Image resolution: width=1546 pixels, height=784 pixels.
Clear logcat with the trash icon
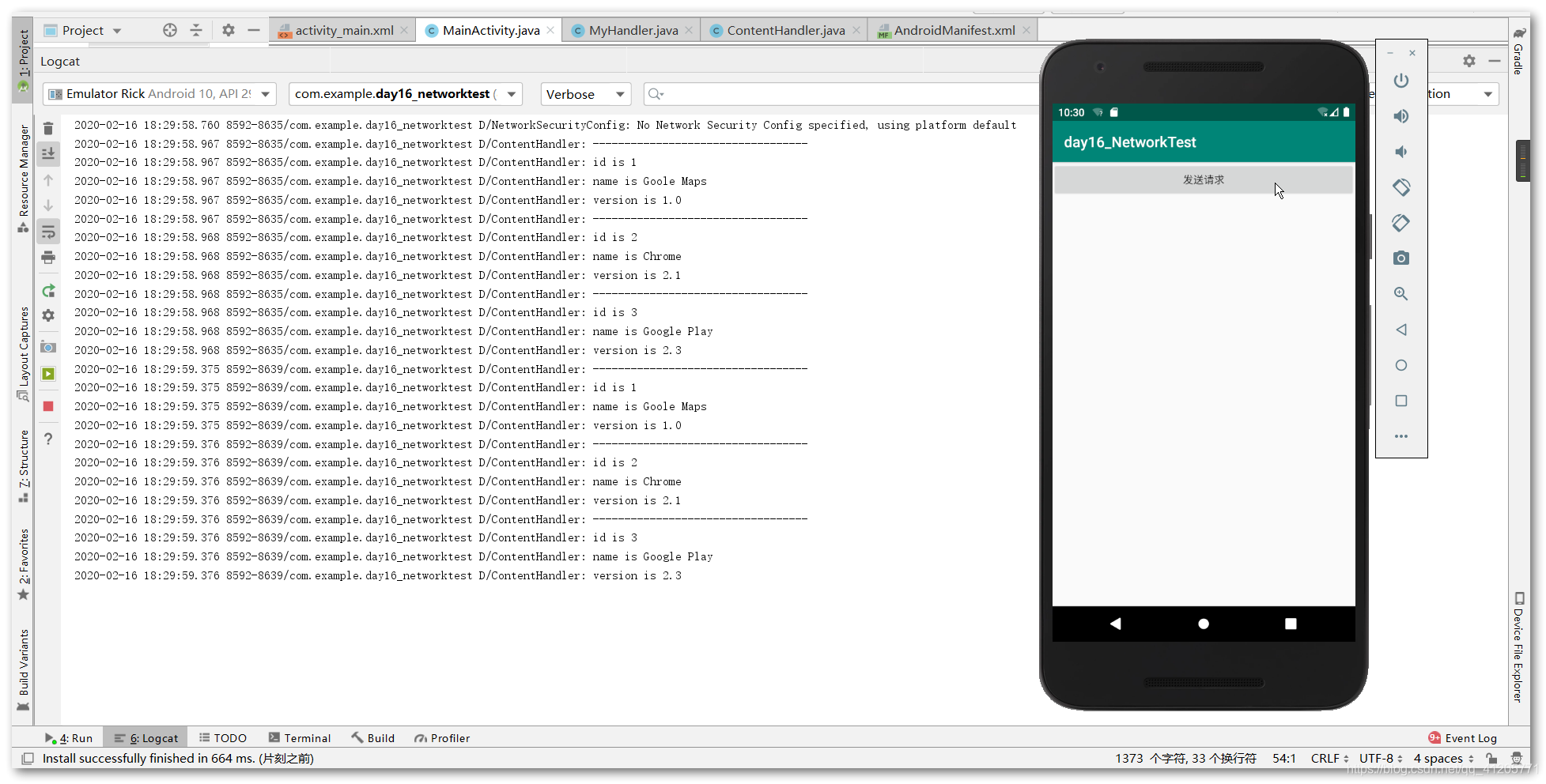(48, 128)
